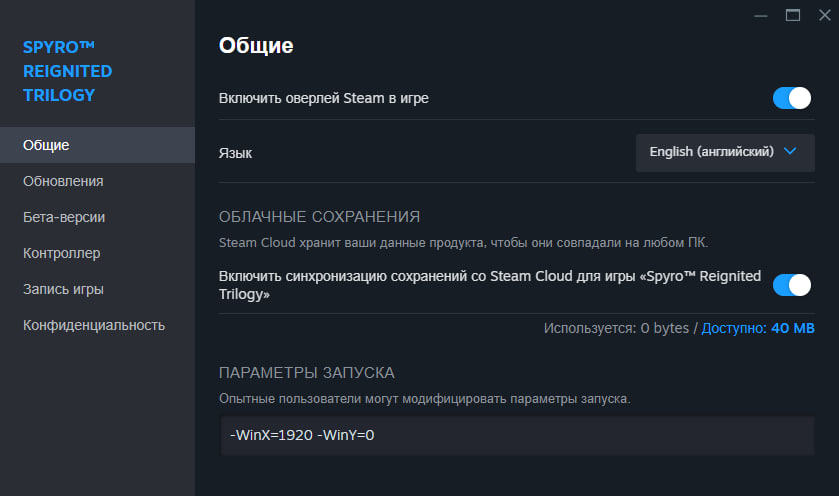Click the Опытные пользователи description text
839x496 pixels.
click(x=424, y=399)
